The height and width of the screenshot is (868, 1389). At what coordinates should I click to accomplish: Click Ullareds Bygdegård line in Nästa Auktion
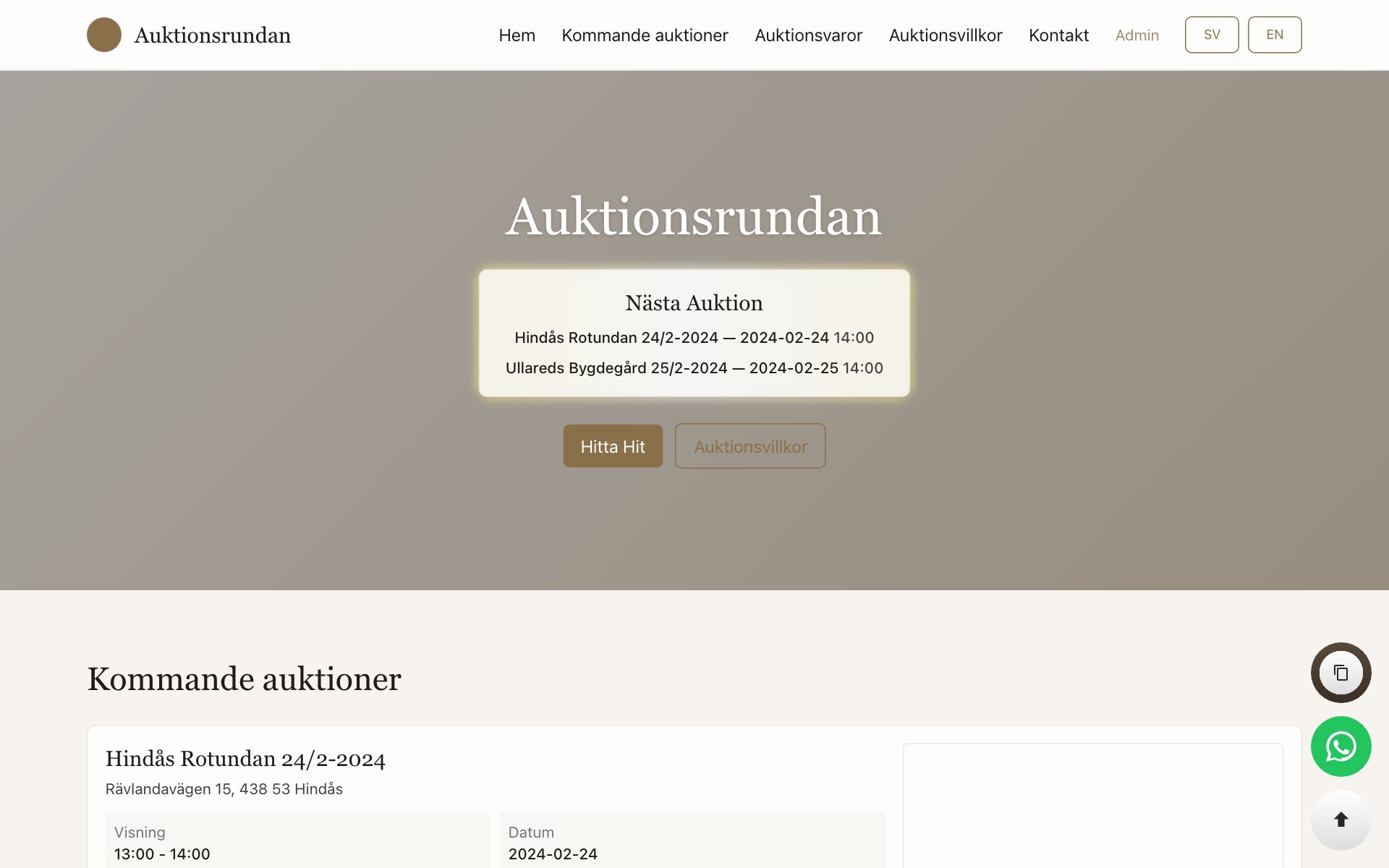pyautogui.click(x=694, y=368)
